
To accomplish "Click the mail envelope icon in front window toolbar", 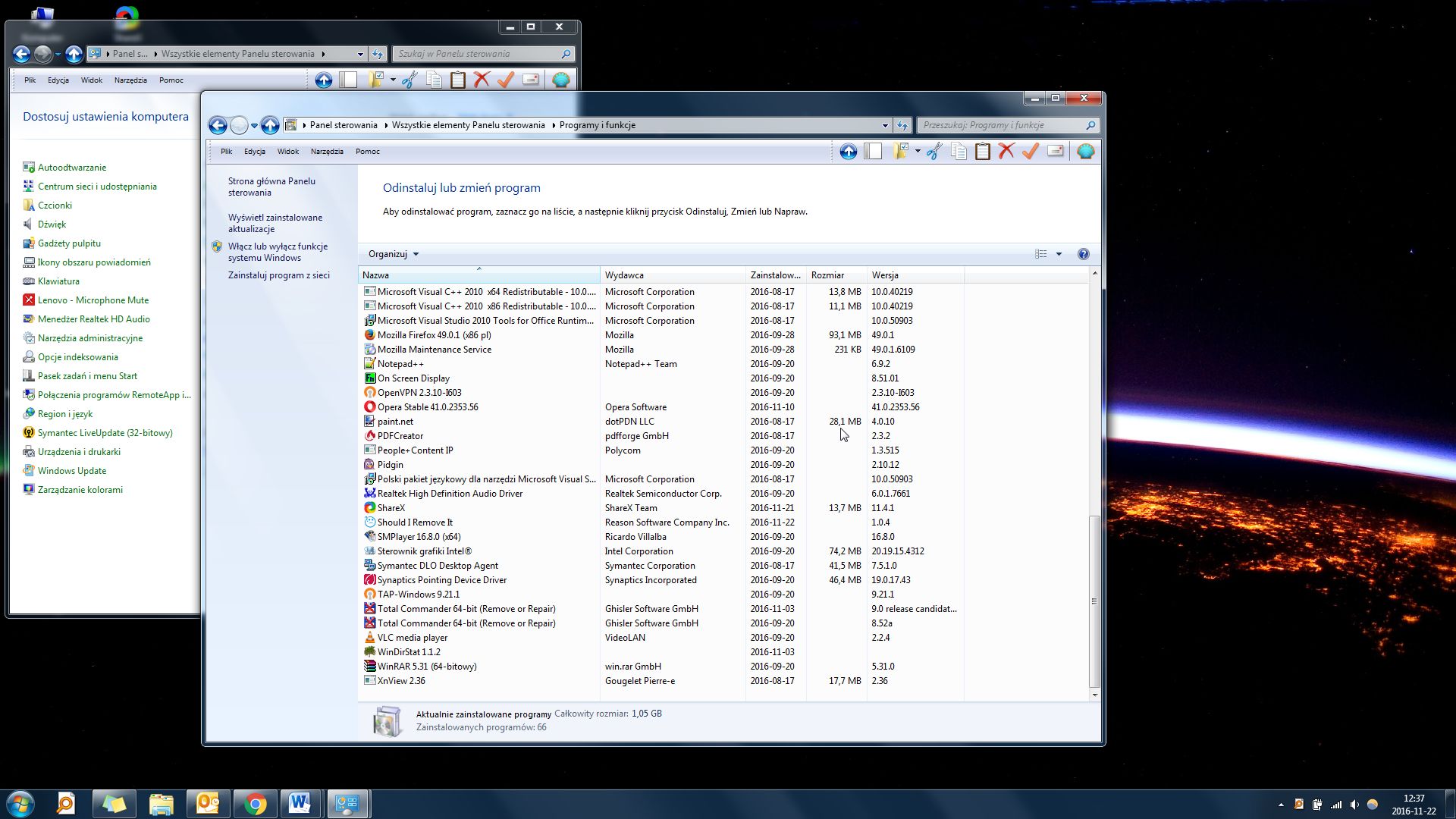I will pyautogui.click(x=1056, y=152).
